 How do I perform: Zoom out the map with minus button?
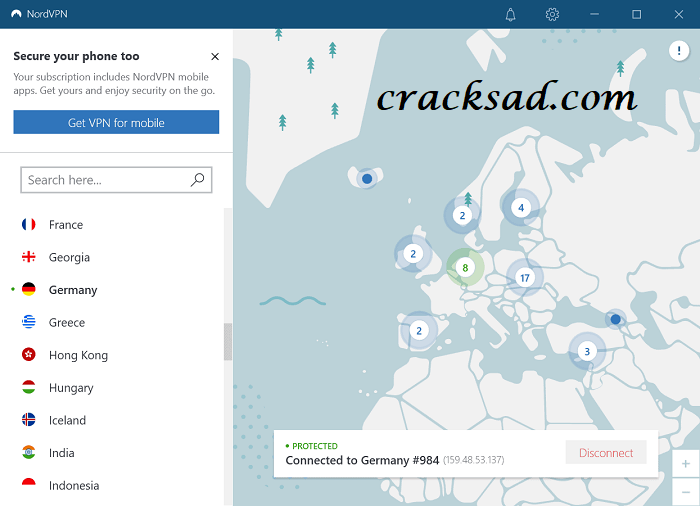tap(686, 492)
